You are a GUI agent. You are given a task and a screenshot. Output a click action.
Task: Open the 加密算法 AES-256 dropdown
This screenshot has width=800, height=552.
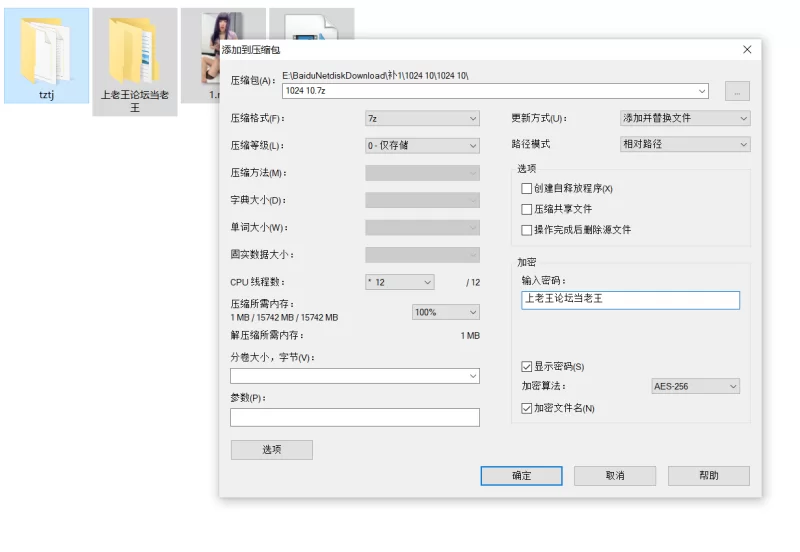coord(695,386)
